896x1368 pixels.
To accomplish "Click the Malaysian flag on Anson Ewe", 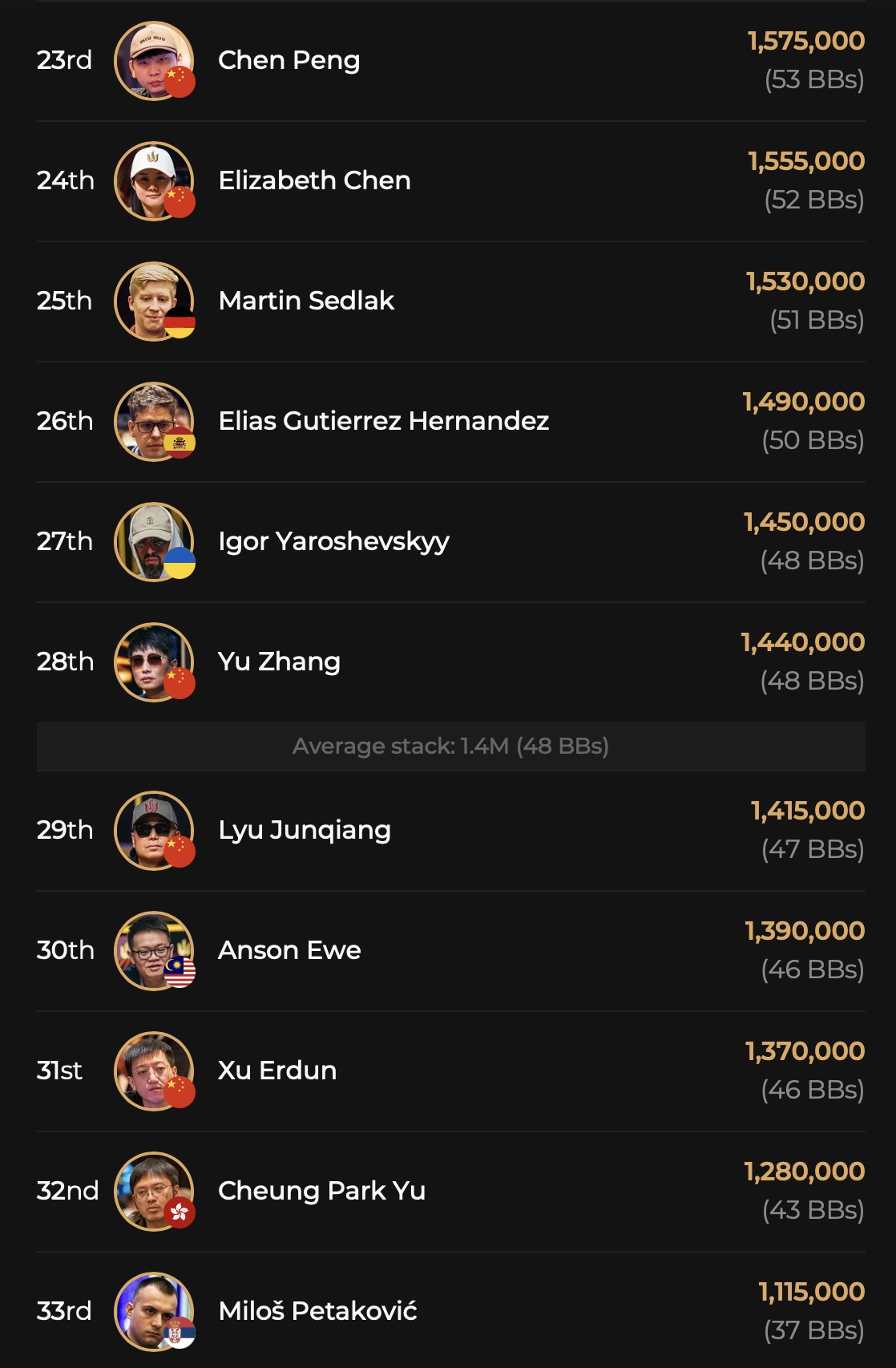I will (180, 973).
